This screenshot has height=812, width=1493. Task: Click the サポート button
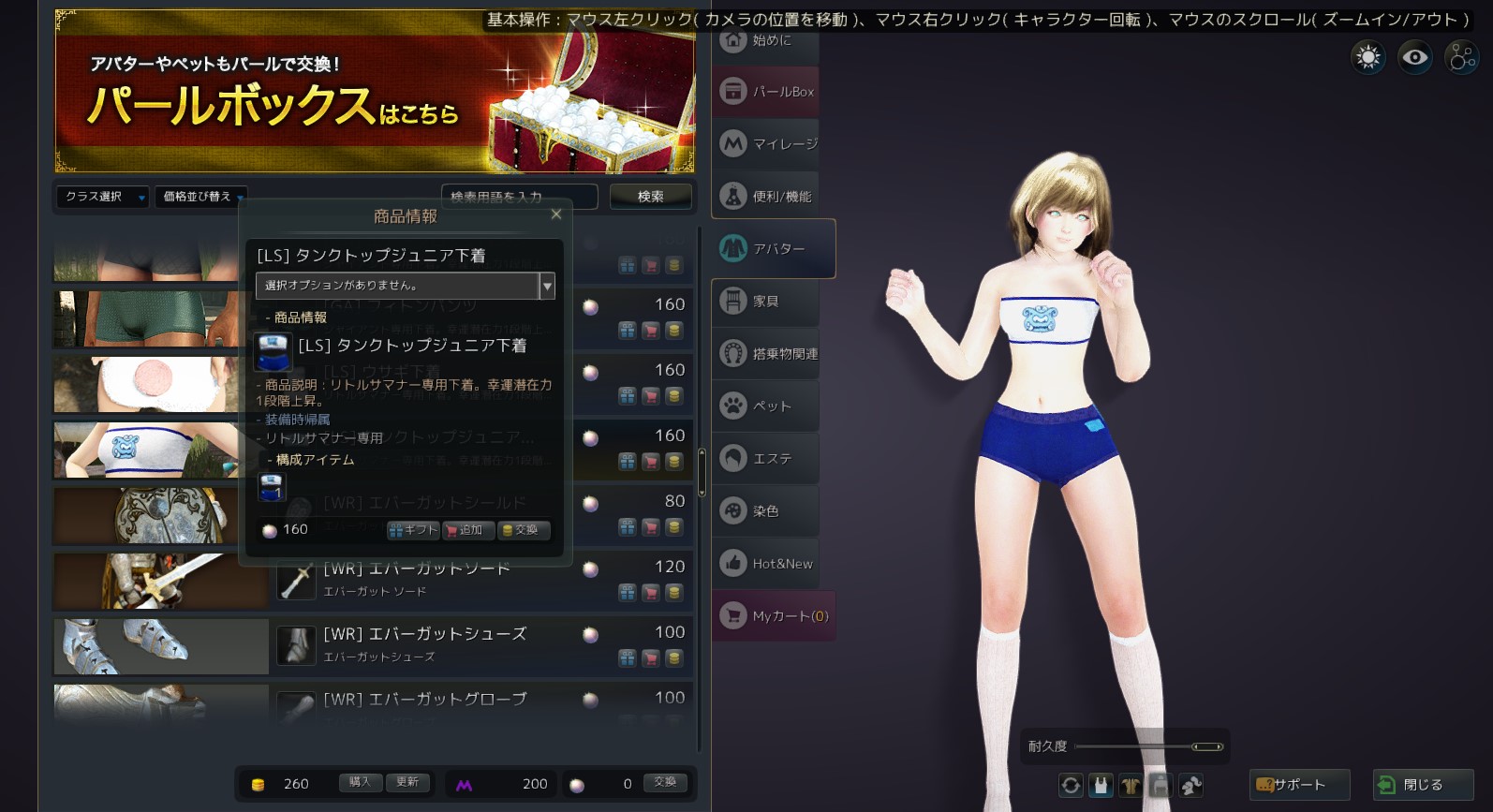coord(1300,785)
